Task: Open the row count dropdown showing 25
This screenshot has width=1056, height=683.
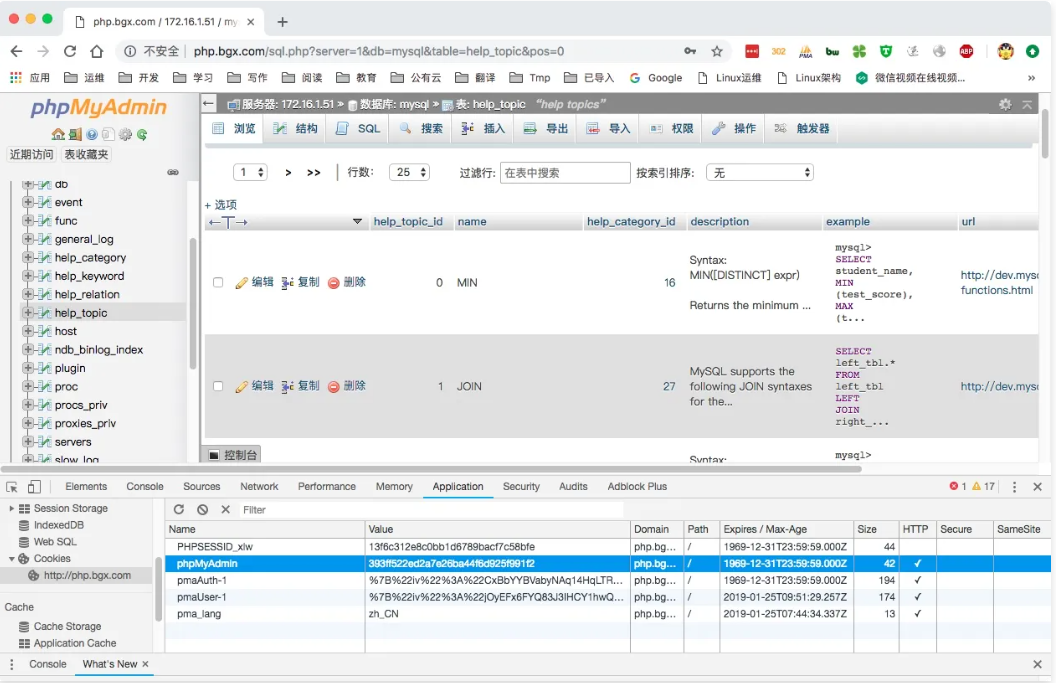Action: point(409,173)
